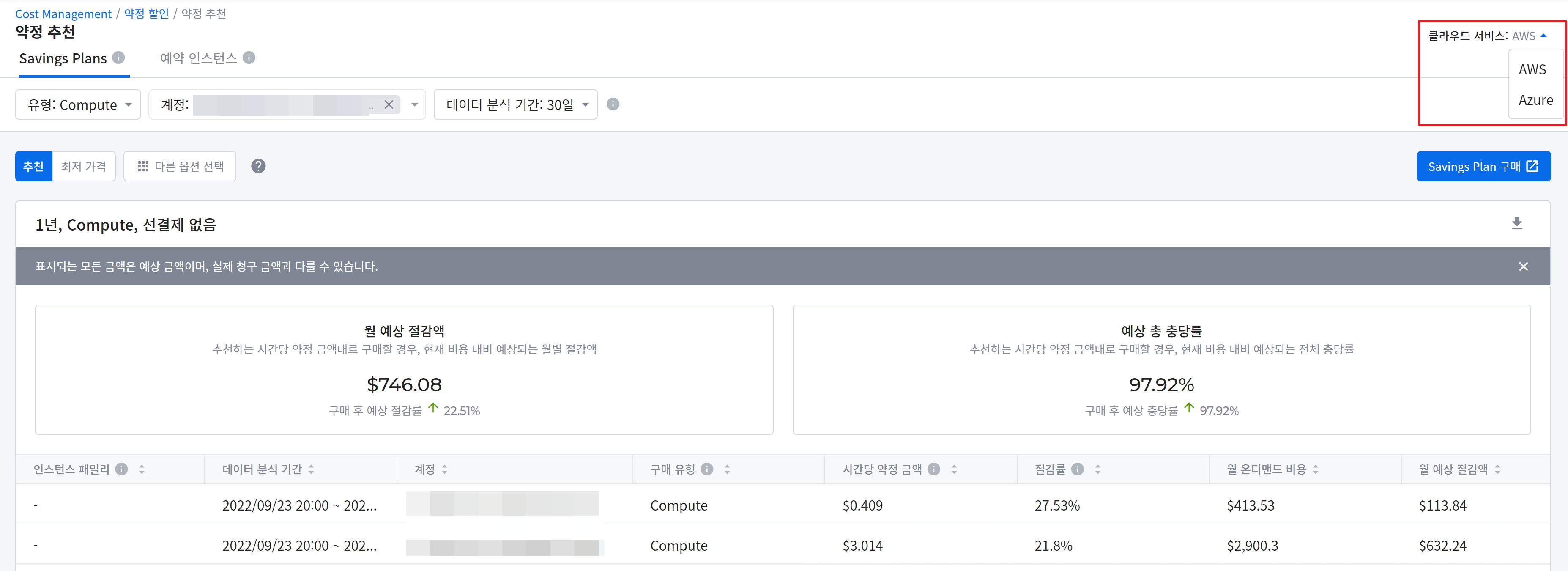Switch to the 예약 인스턴스 tab
Viewport: 1568px width, 571px height.
point(198,58)
